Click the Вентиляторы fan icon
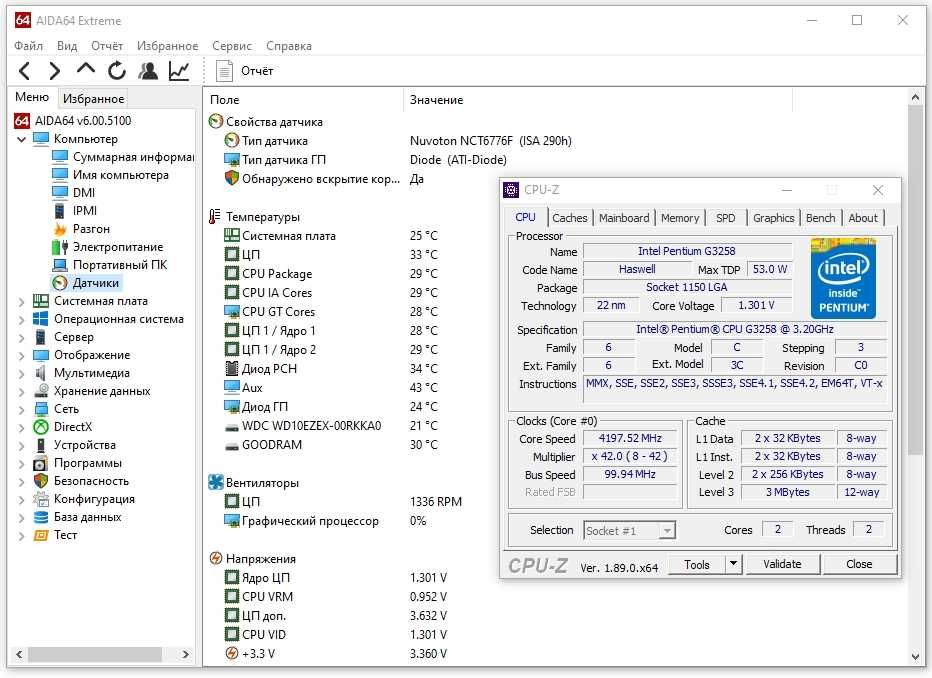Screen dimensions: 932x678 tap(215, 483)
